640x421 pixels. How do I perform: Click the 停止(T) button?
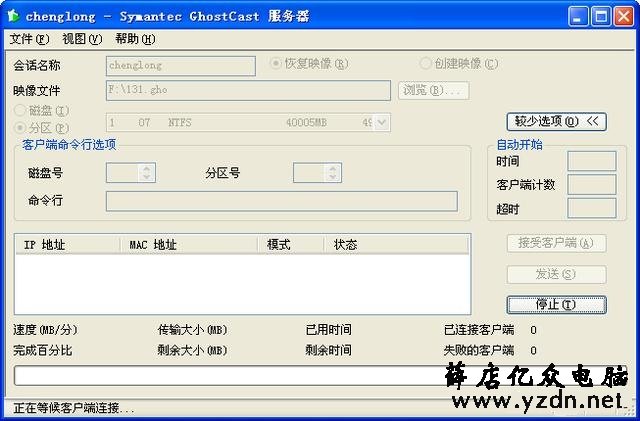pyautogui.click(x=556, y=305)
